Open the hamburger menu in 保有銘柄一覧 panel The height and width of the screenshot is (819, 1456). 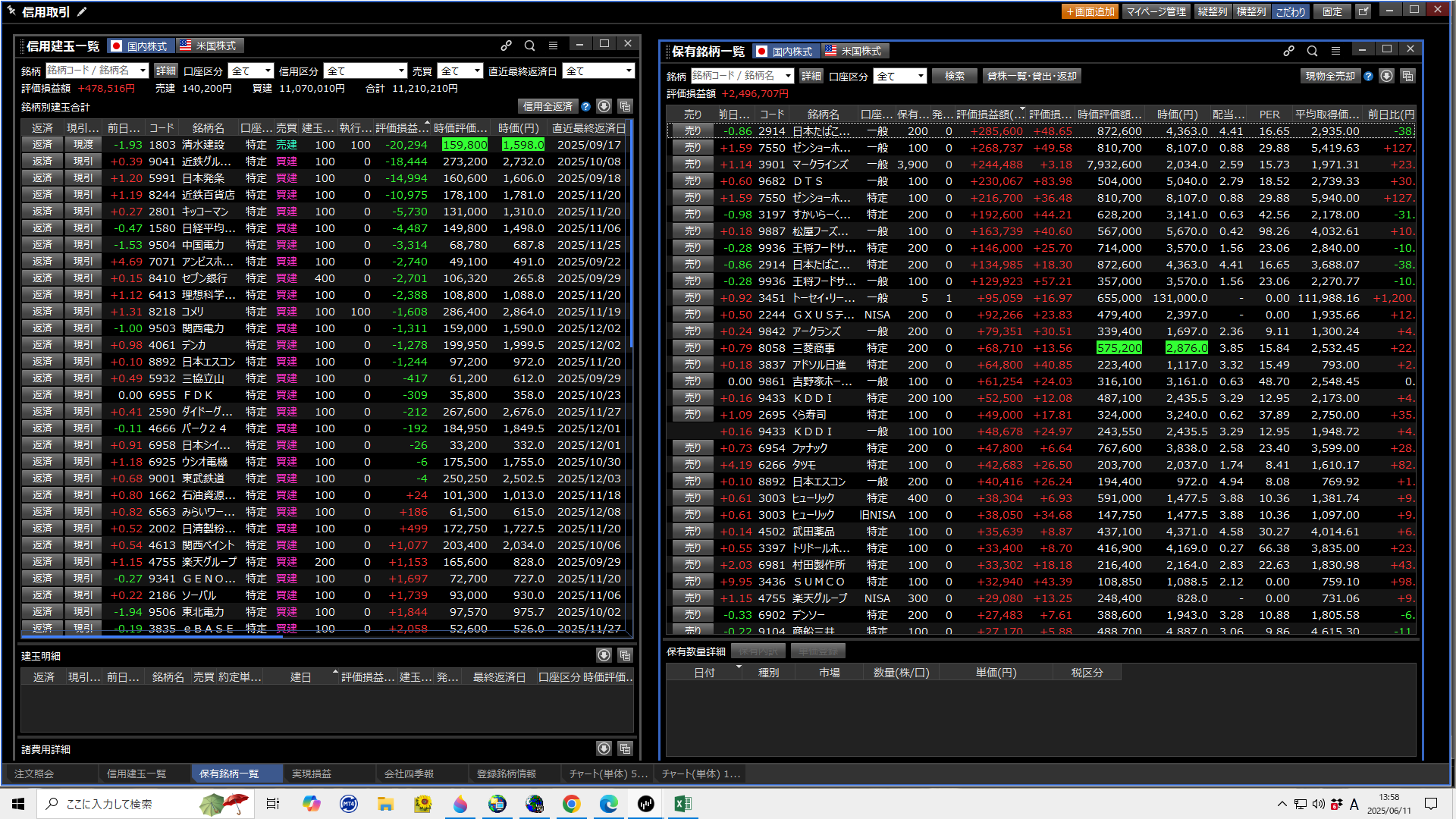[1335, 51]
